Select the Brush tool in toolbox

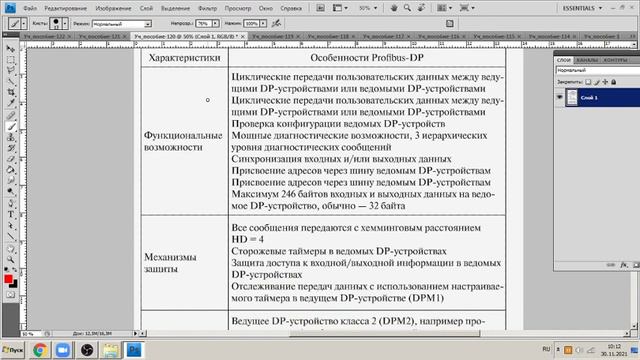pos(11,127)
